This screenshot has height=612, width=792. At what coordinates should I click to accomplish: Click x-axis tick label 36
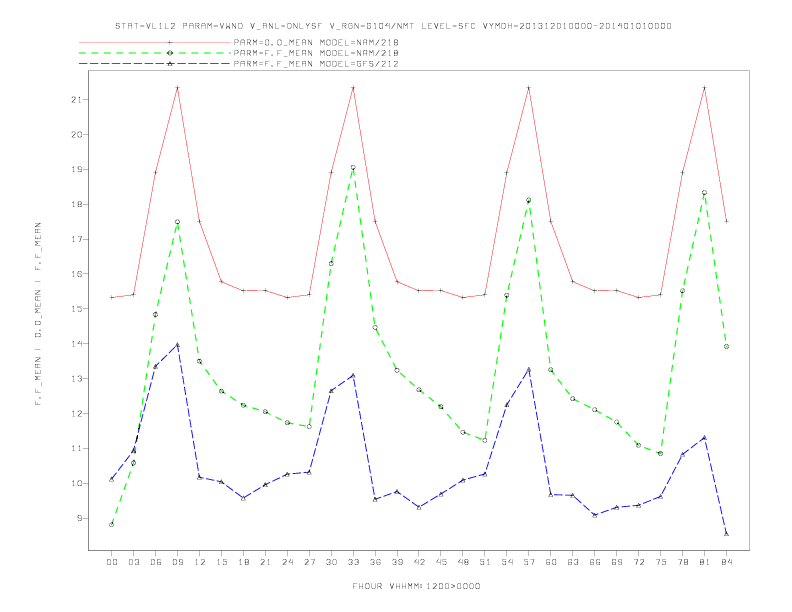pos(375,562)
